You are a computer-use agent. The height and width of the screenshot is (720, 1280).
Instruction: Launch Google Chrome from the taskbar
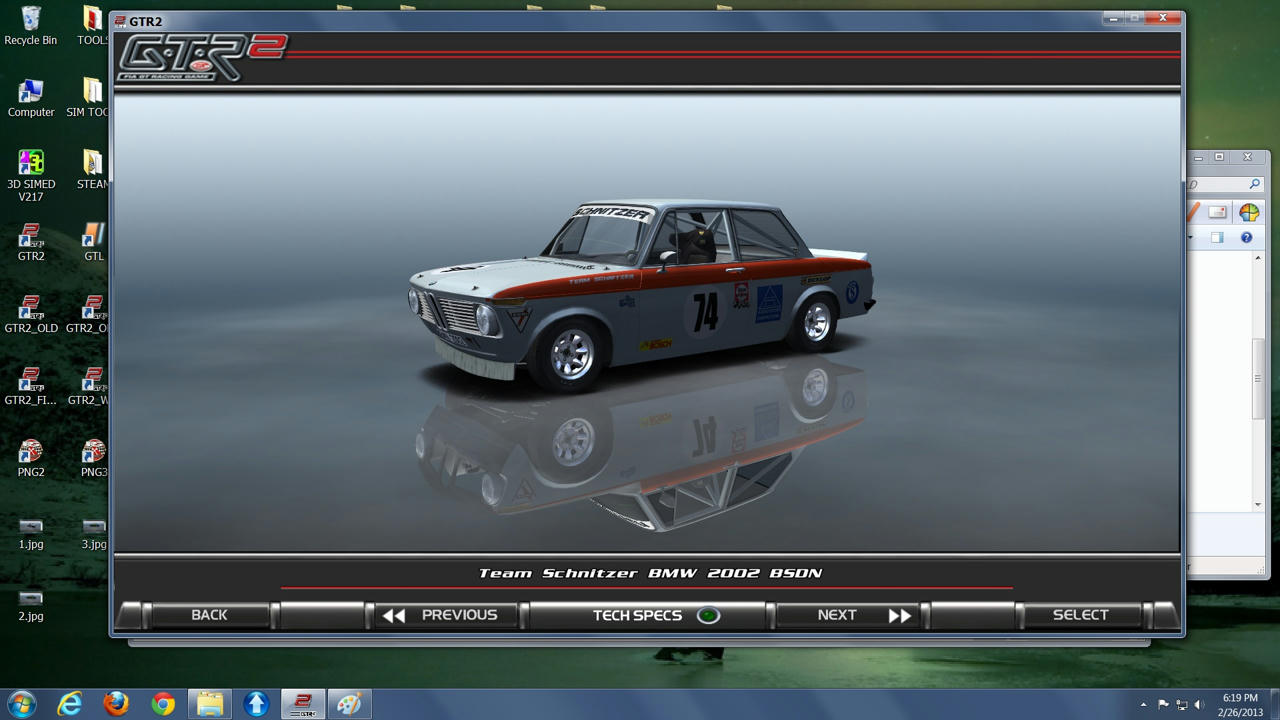163,704
